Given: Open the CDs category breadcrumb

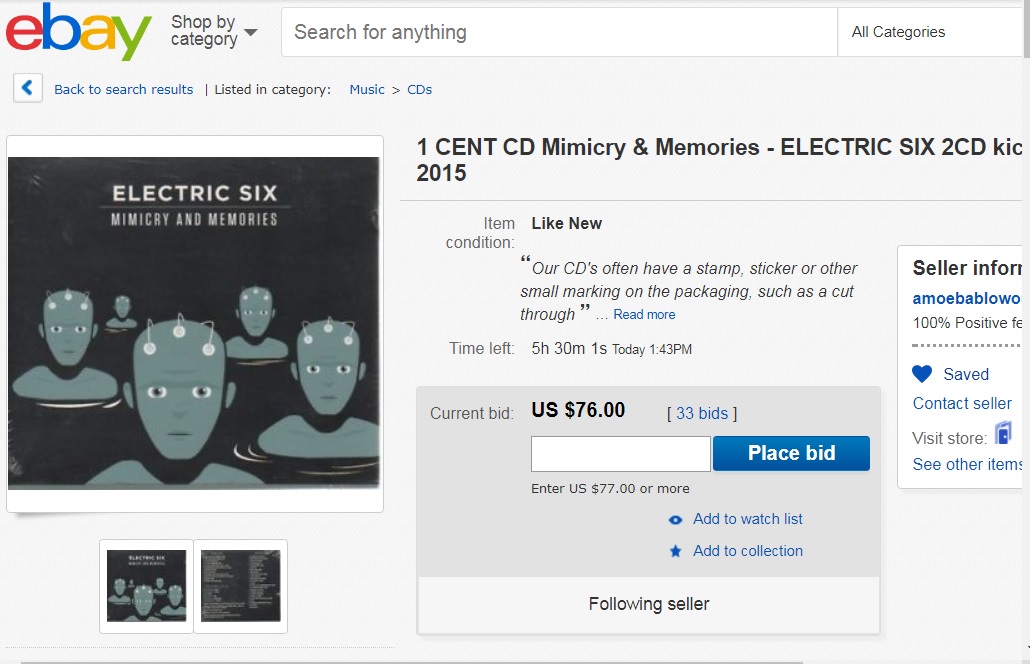Looking at the screenshot, I should click(420, 89).
